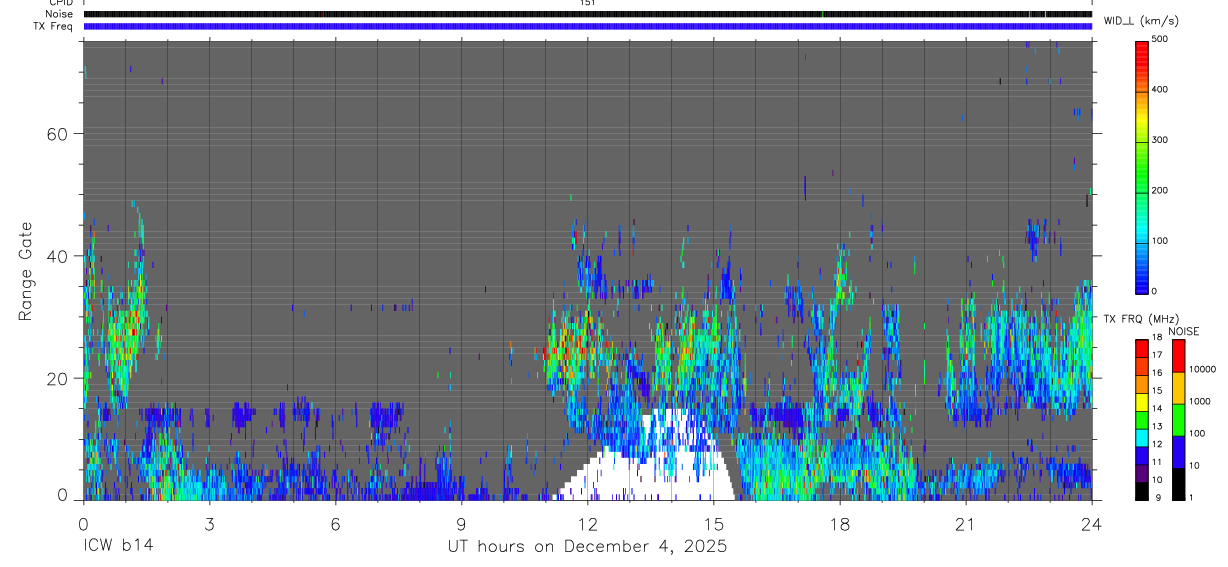Screen dimensions: 1228x567
Task: Click the 11 MHz label in TX FRQ legend
Action: click(x=1157, y=462)
